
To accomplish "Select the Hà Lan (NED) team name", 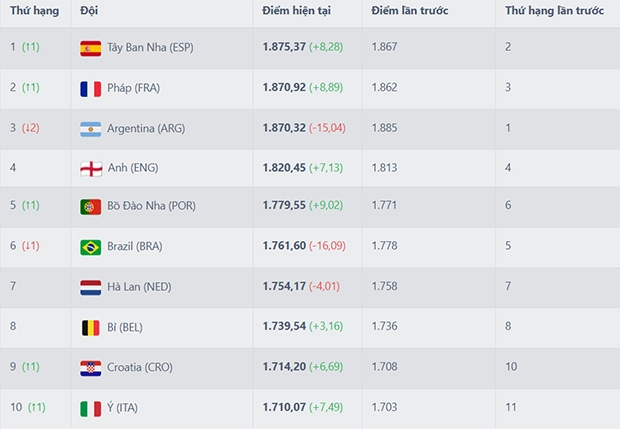I will (x=142, y=287).
